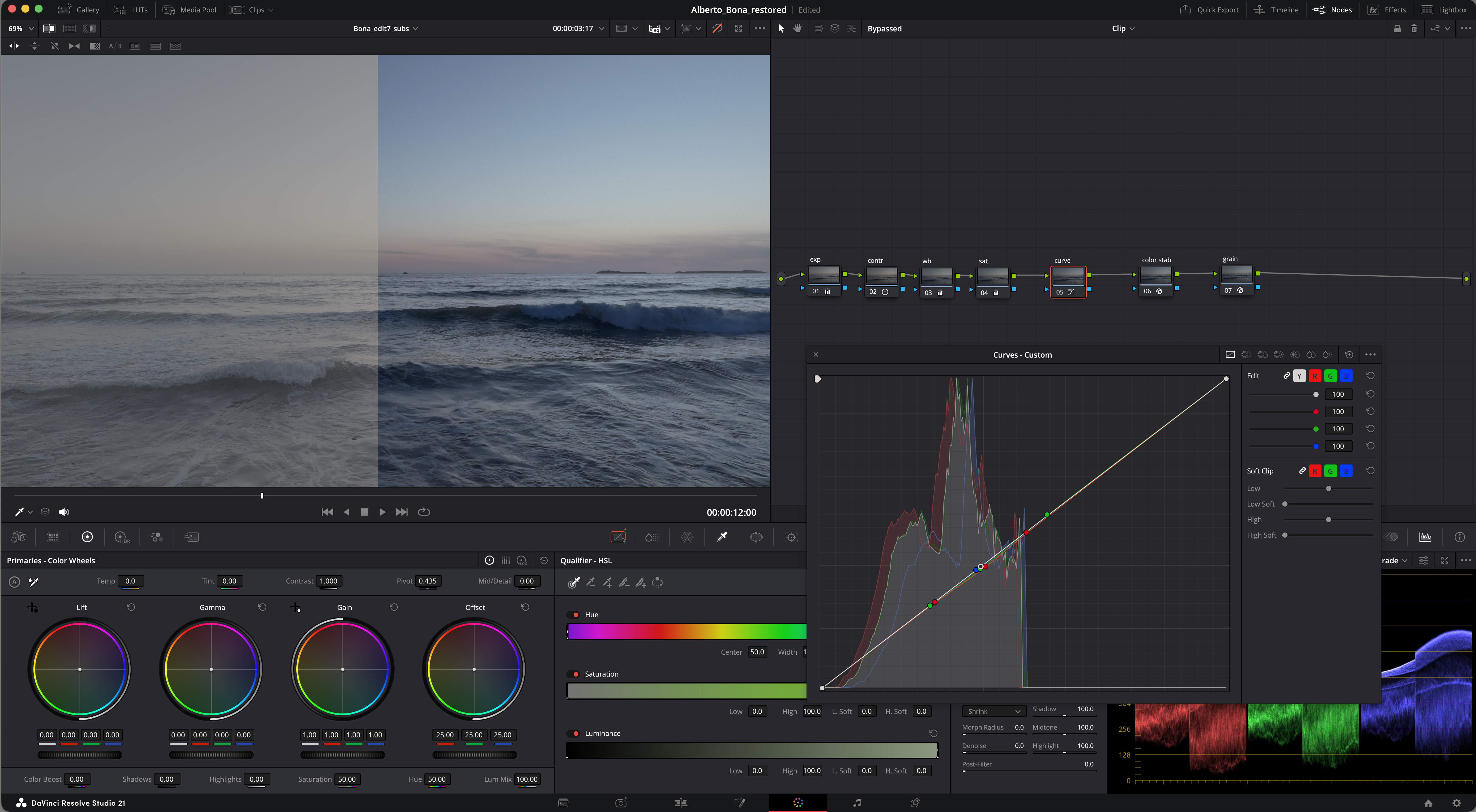The height and width of the screenshot is (812, 1476).
Task: Toggle the green curve channel in Edit
Action: [1330, 376]
